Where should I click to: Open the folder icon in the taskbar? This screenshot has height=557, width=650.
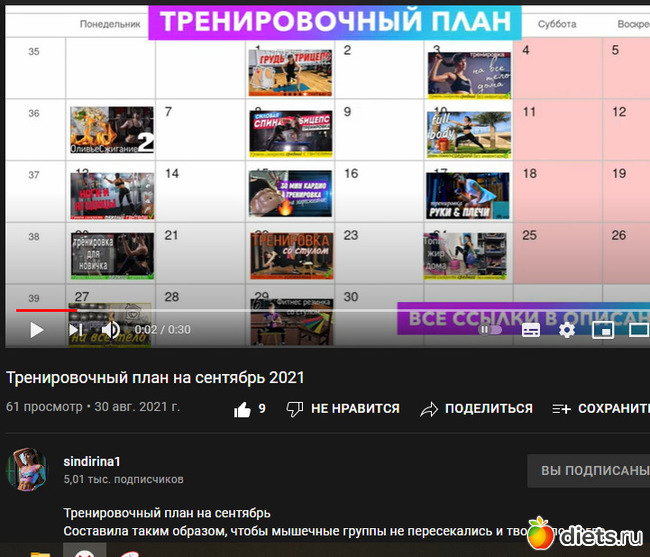41,551
